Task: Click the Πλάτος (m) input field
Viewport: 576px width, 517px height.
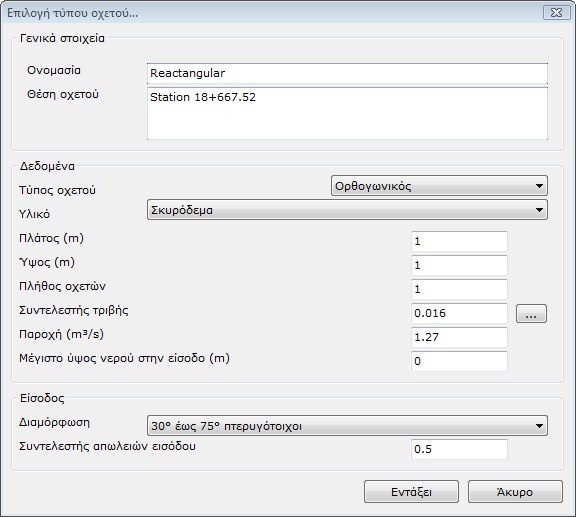Action: tap(459, 241)
